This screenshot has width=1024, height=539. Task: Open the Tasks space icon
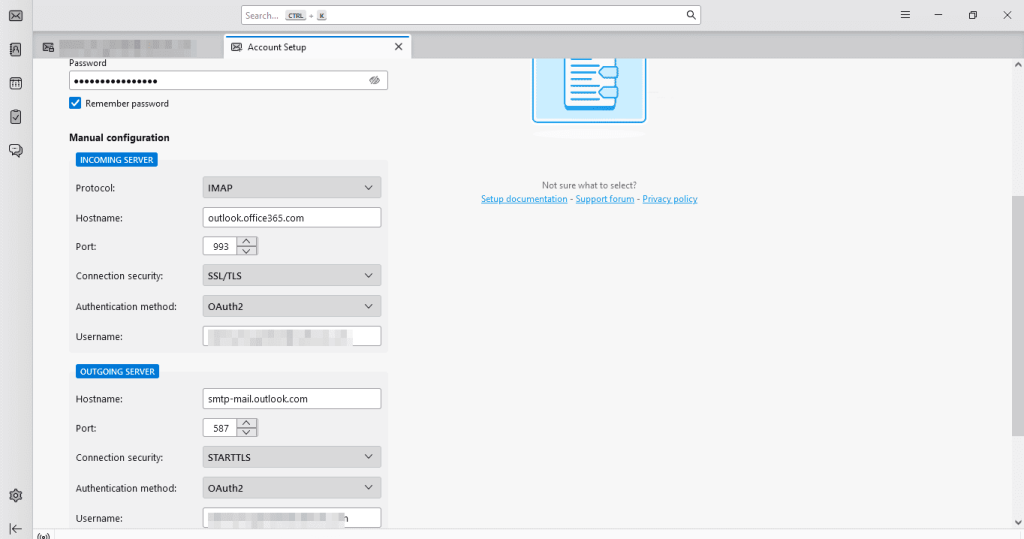pyautogui.click(x=16, y=117)
